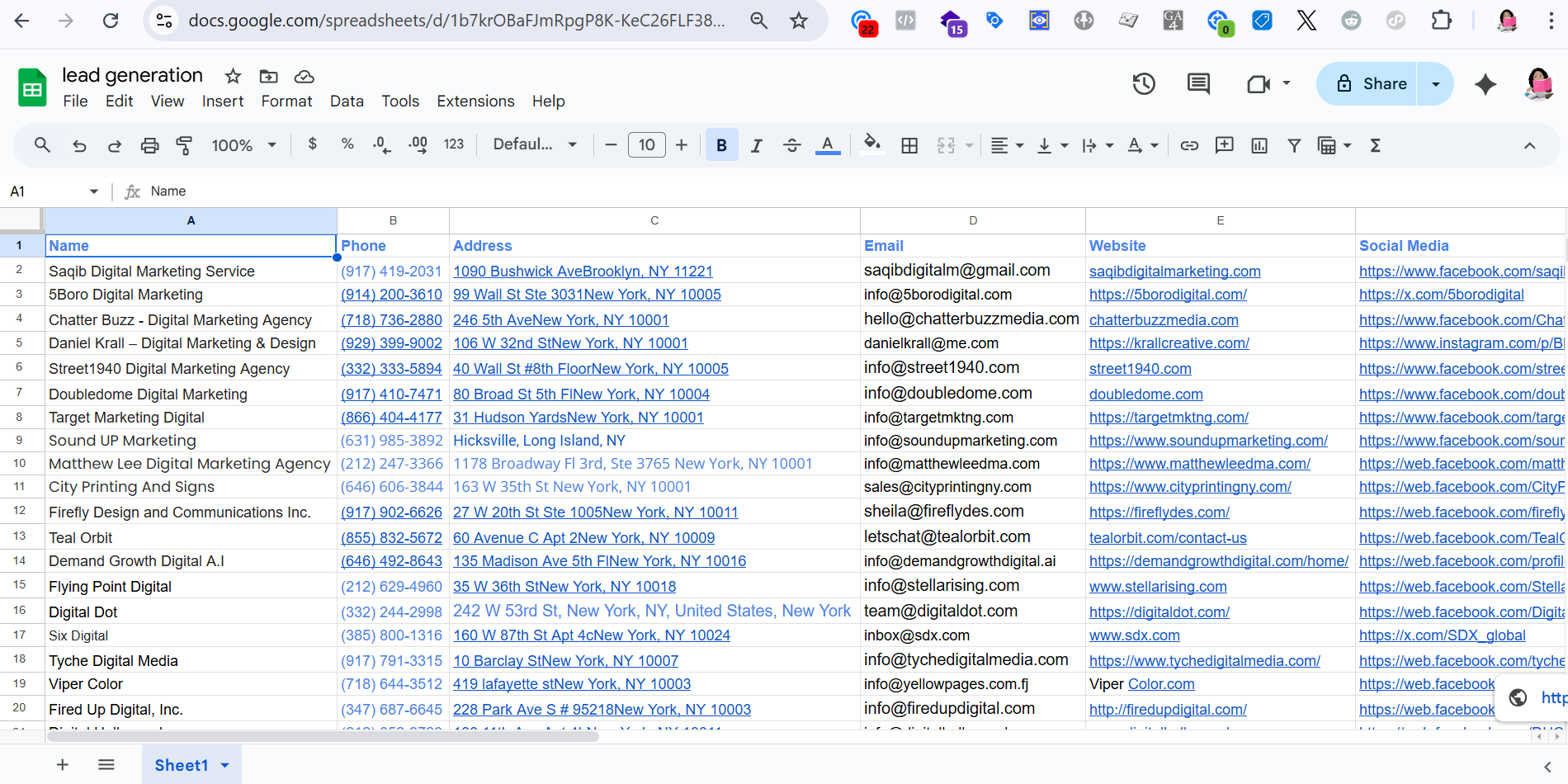The height and width of the screenshot is (784, 1568).
Task: Open version history via clock icon
Action: click(1144, 83)
